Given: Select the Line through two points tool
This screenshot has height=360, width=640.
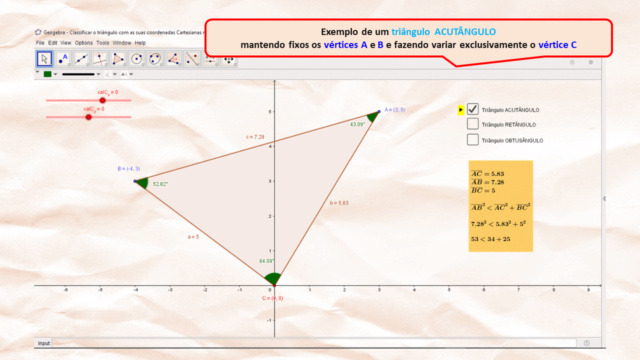Looking at the screenshot, I should (81, 59).
